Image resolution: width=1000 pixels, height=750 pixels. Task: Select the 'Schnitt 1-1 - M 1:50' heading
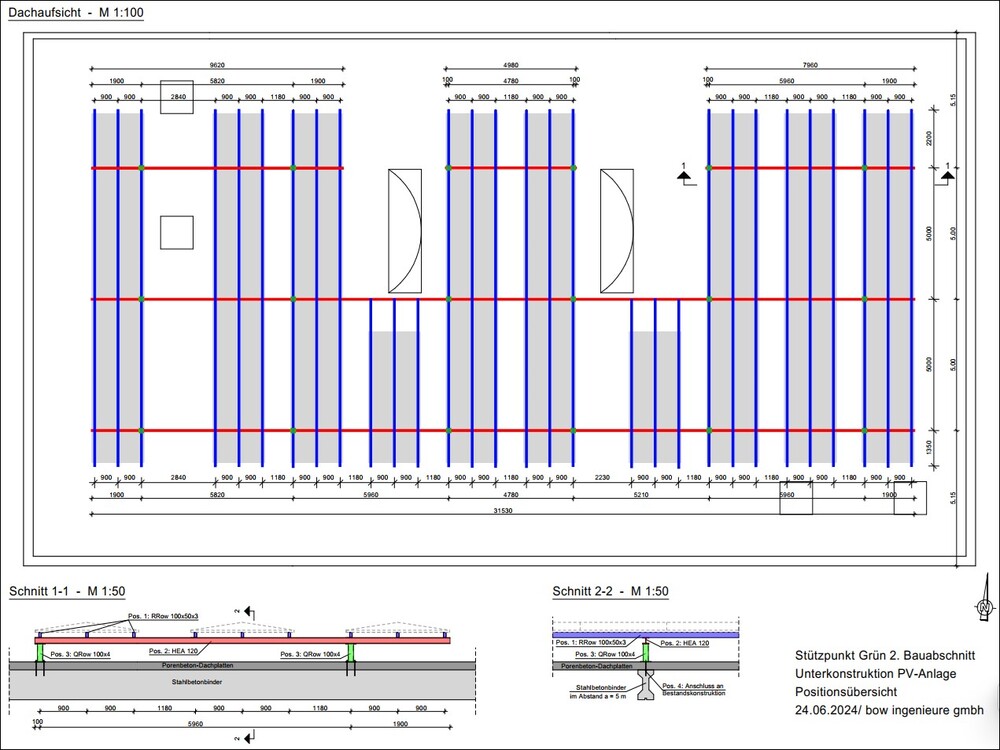[67, 591]
